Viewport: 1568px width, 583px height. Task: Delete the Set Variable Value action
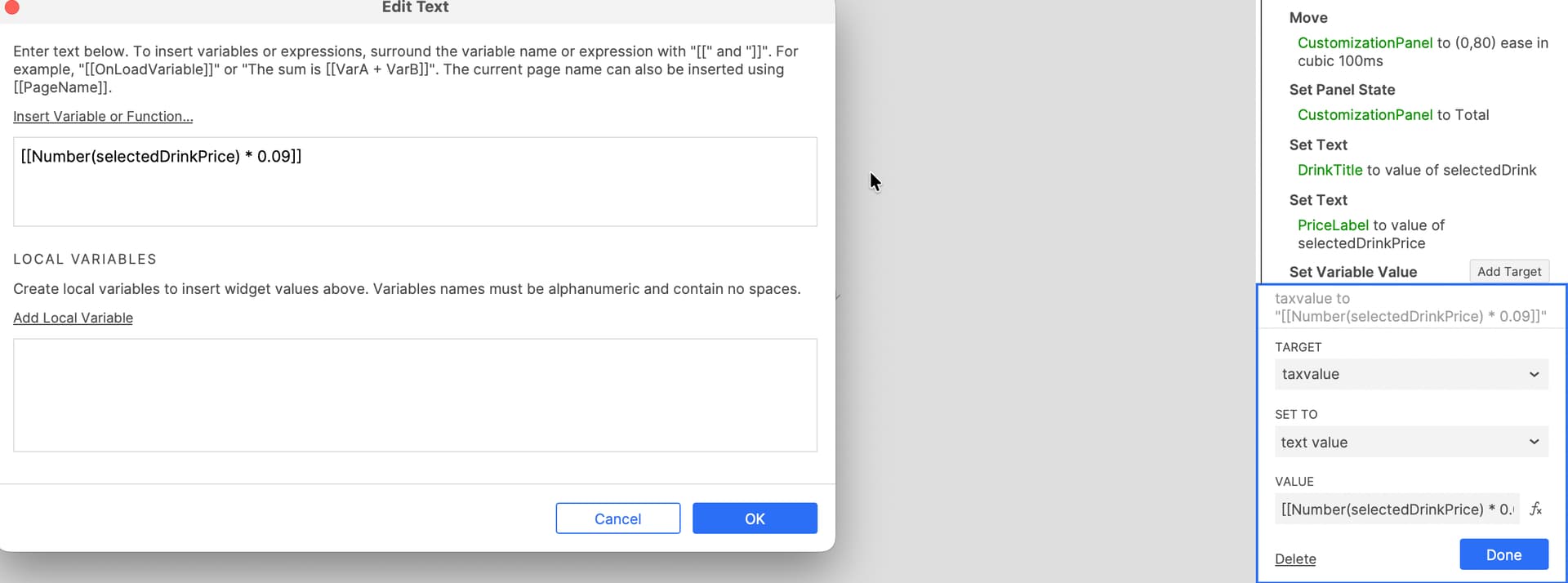click(1295, 559)
